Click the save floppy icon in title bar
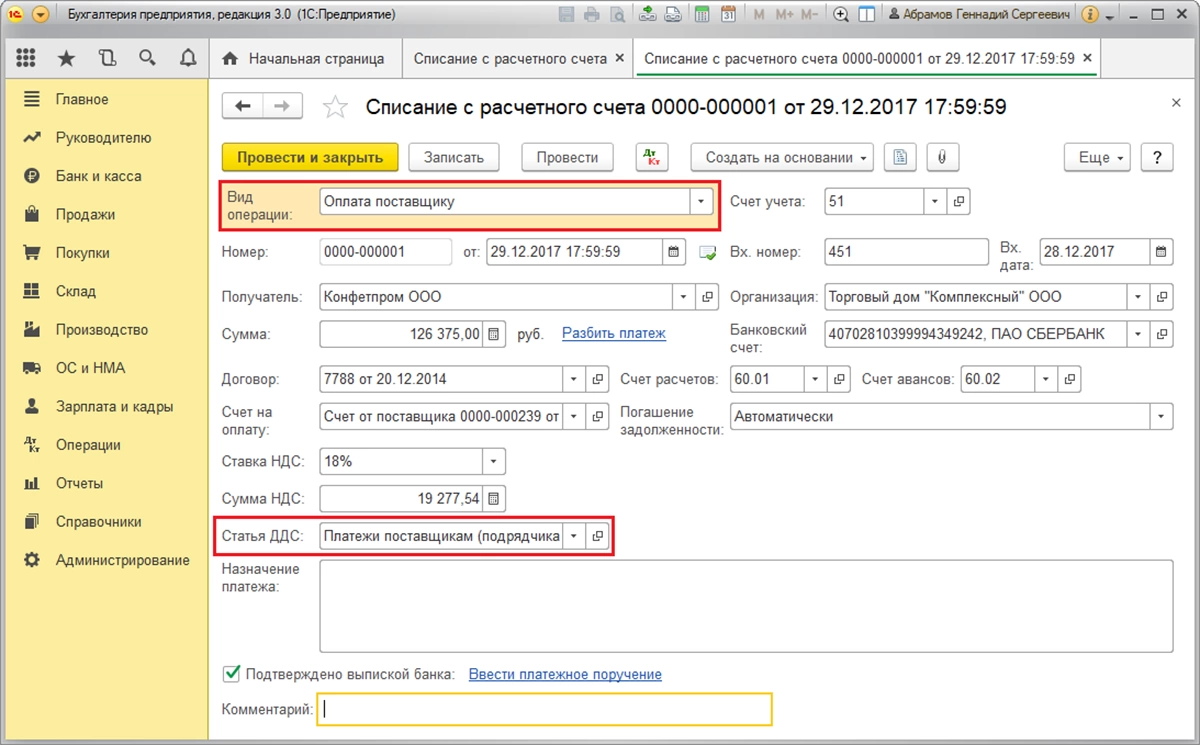The height and width of the screenshot is (745, 1200). [567, 15]
